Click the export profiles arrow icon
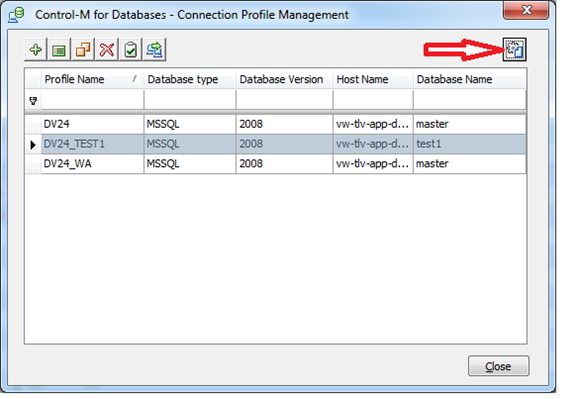The width and height of the screenshot is (576, 399). tap(155, 49)
